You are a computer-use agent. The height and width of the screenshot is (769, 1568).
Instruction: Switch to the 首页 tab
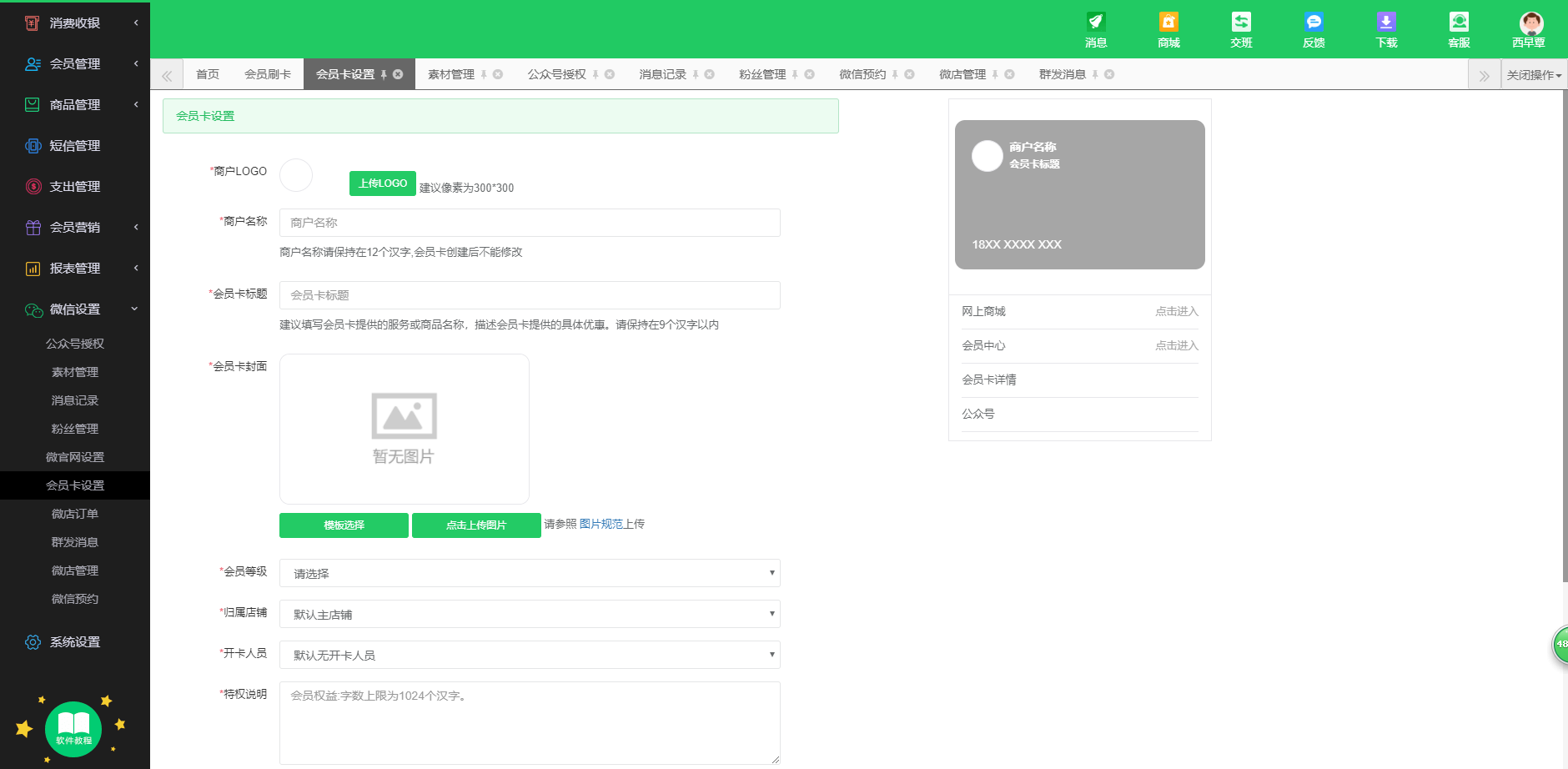coord(208,74)
